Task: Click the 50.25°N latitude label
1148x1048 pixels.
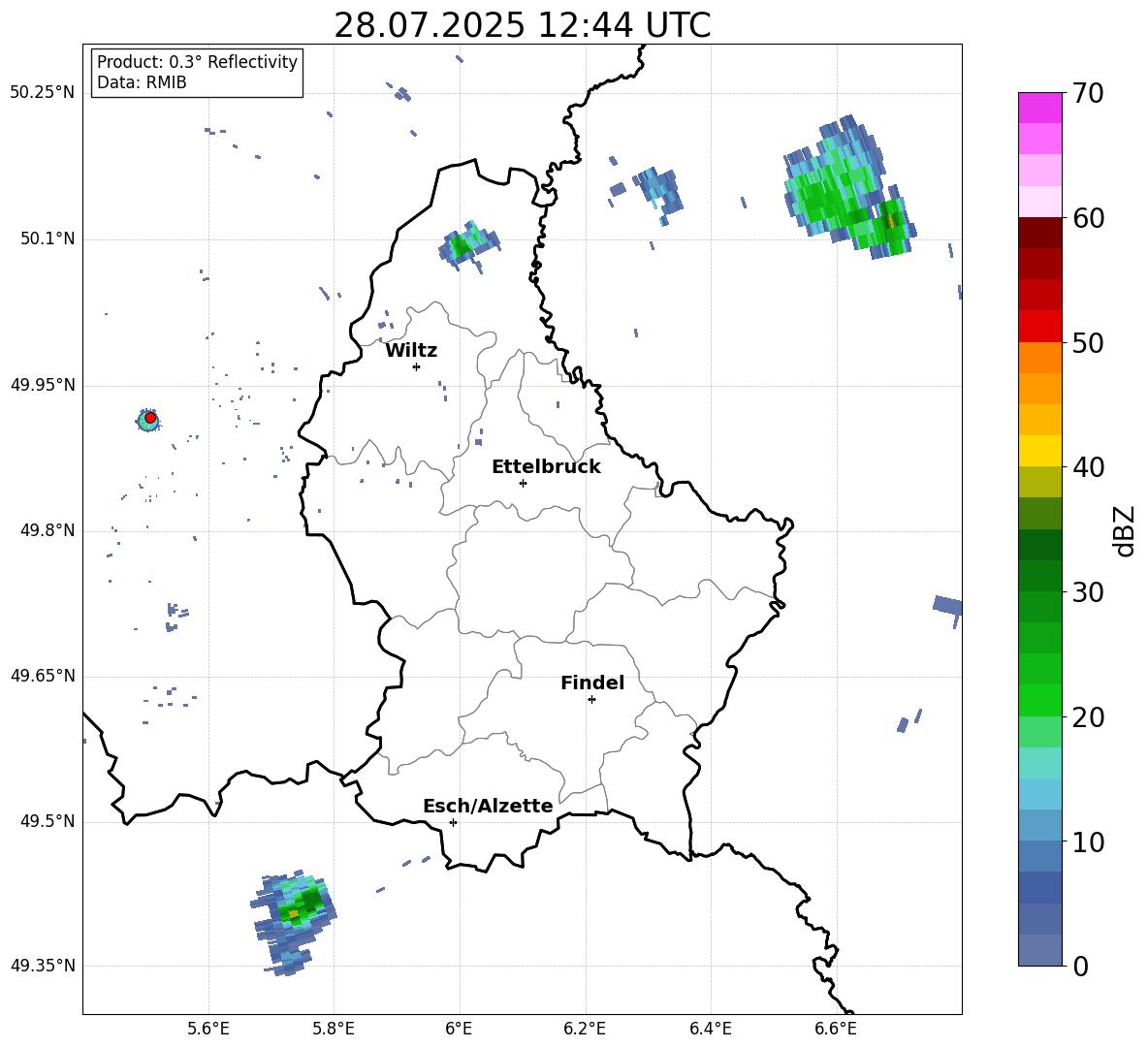Action: 43,93
